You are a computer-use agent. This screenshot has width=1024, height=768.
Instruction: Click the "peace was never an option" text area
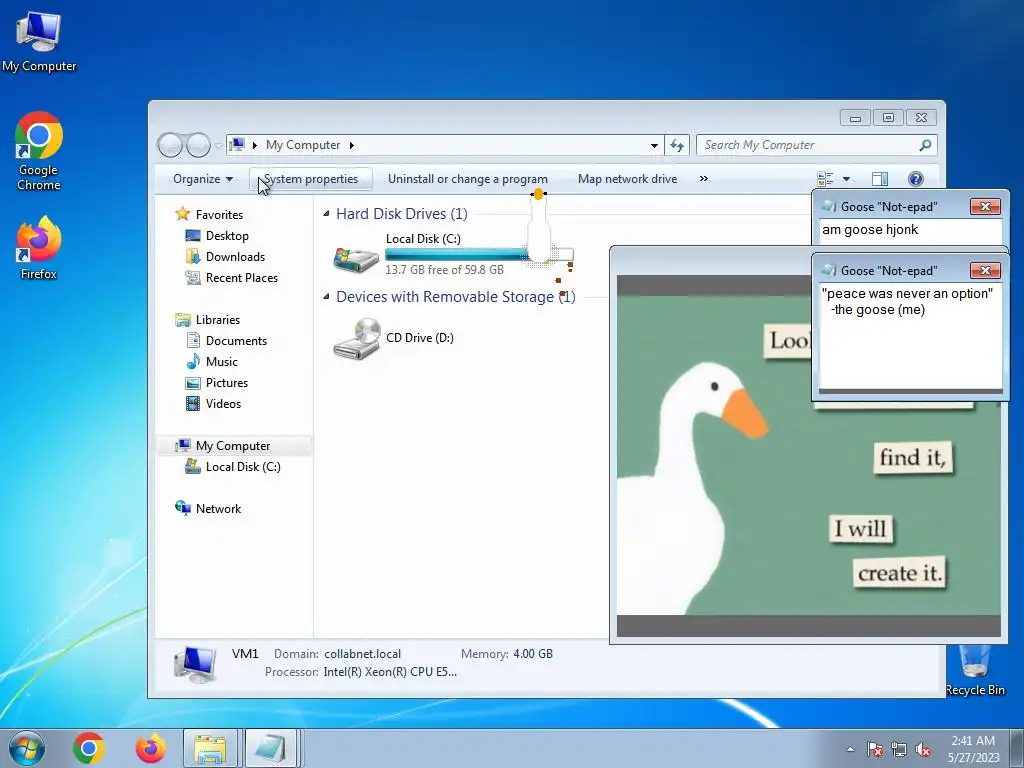(x=910, y=336)
